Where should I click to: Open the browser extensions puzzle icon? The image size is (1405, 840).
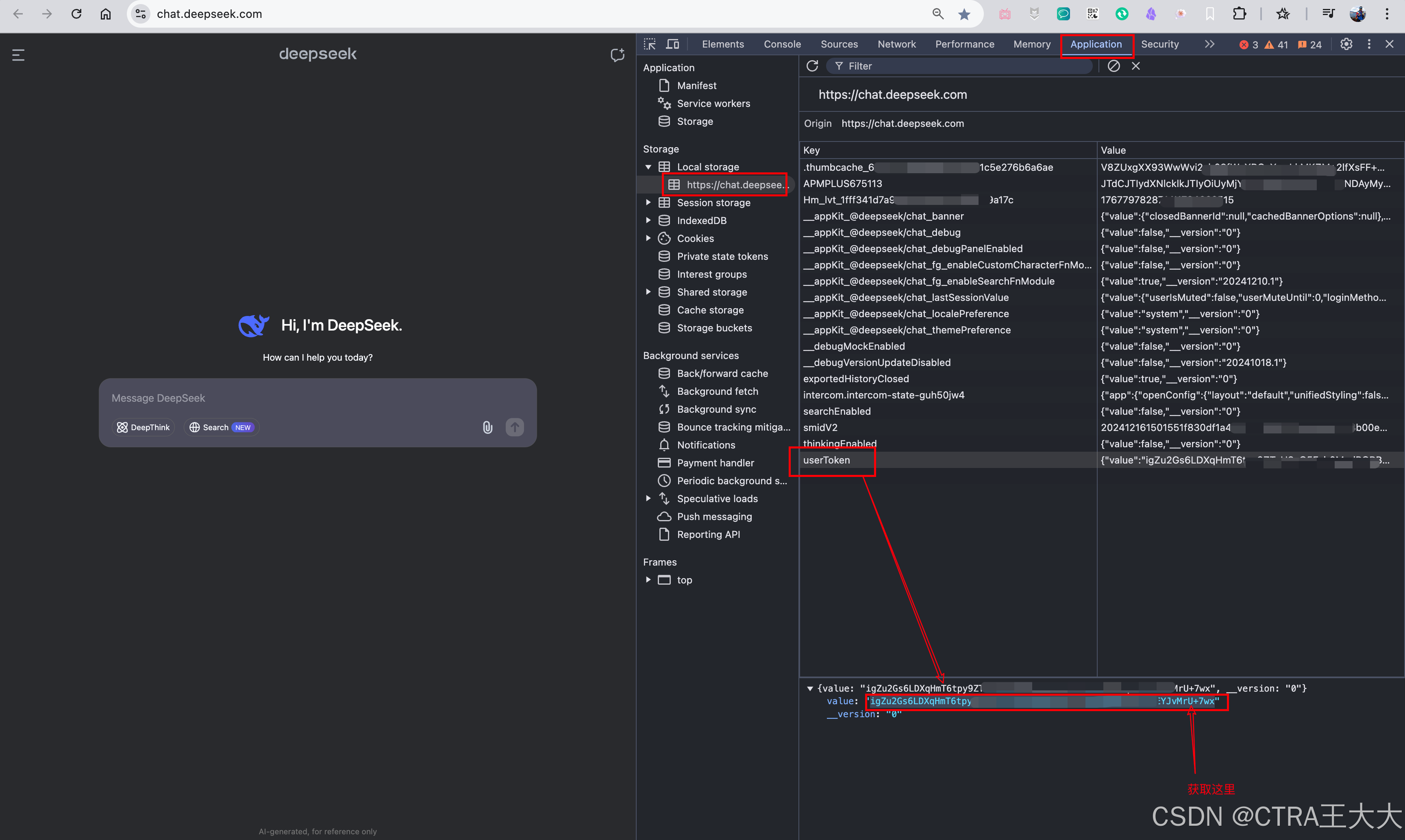coord(1239,13)
